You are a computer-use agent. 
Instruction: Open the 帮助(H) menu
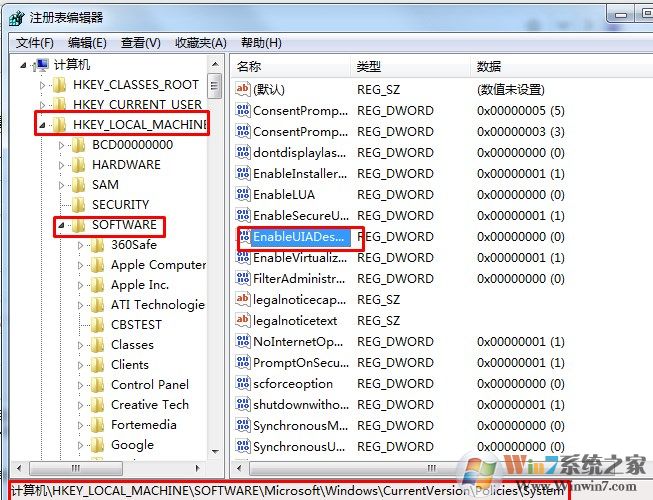click(x=261, y=42)
